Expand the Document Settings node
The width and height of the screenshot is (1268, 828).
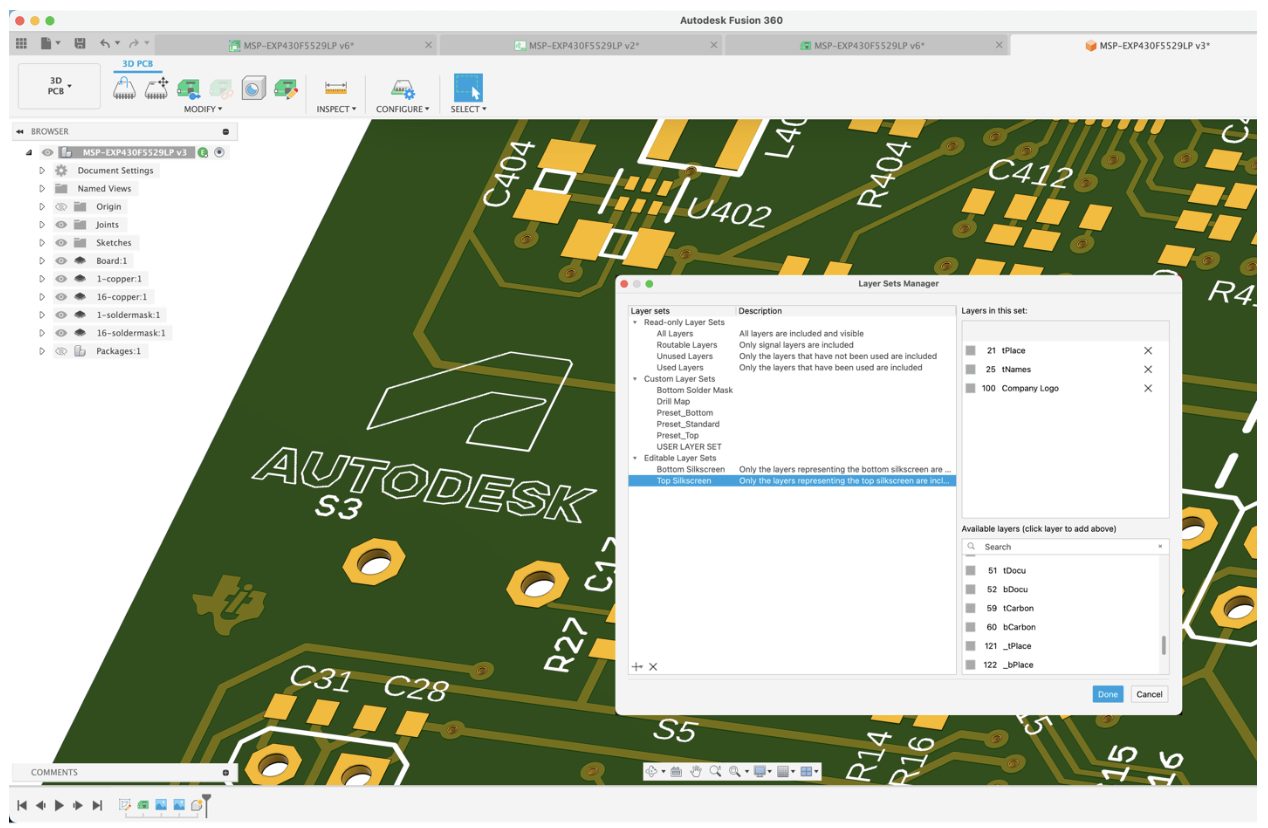42,171
